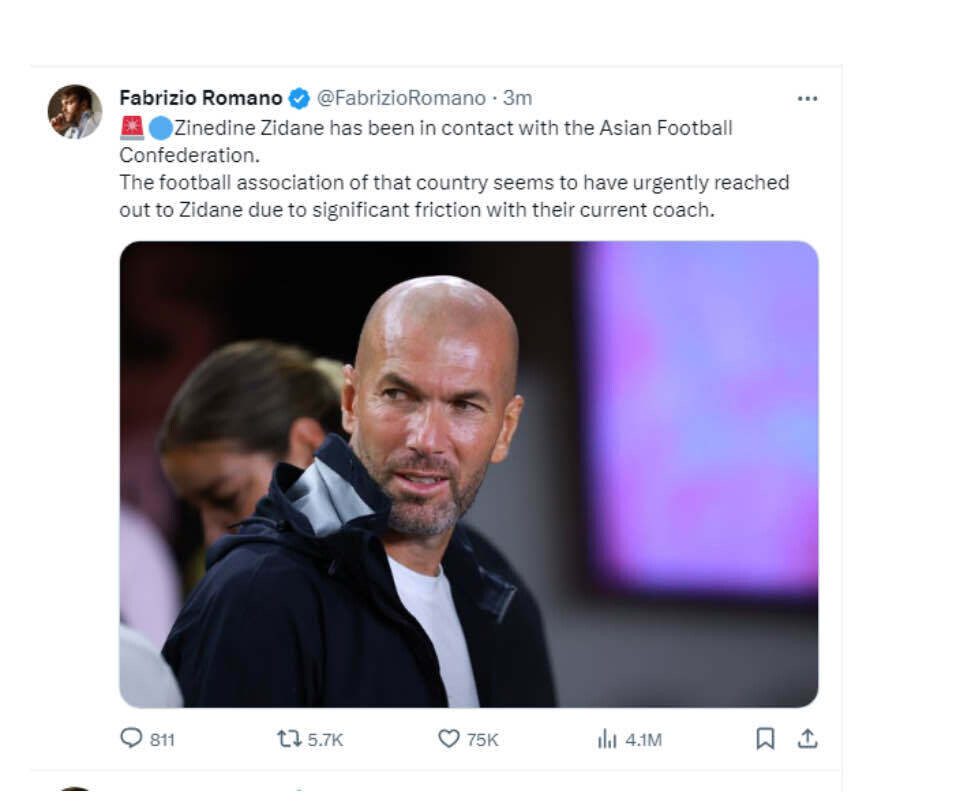Open the three-dot more options menu
The height and width of the screenshot is (811, 960).
(807, 98)
